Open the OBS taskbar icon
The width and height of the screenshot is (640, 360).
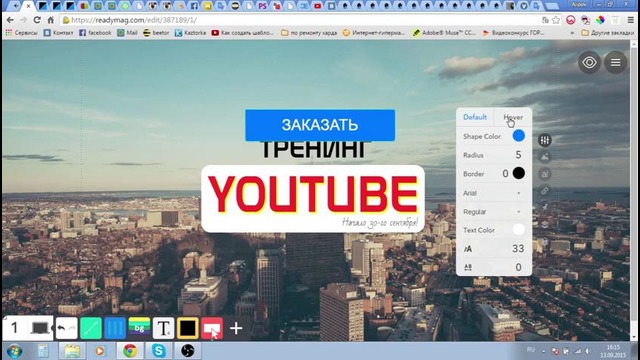coord(188,351)
